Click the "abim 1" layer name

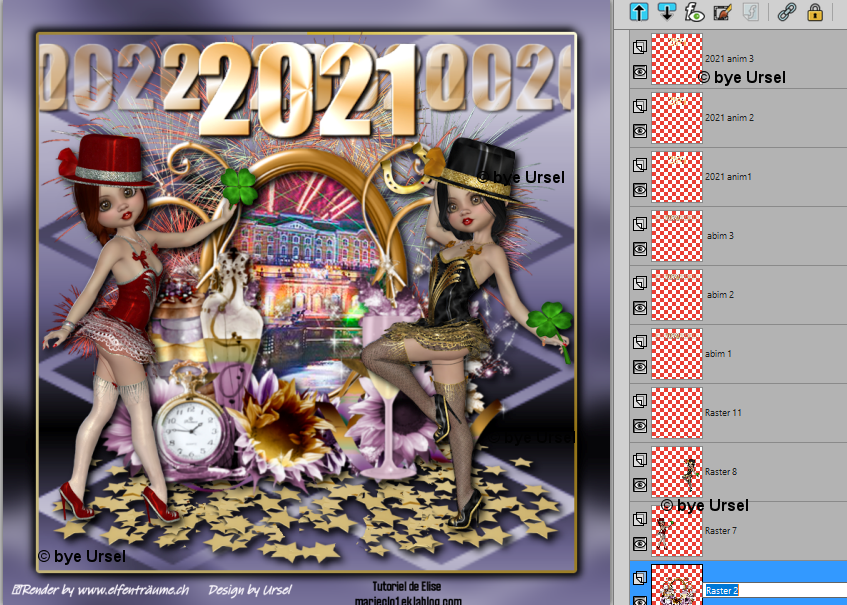(x=718, y=353)
